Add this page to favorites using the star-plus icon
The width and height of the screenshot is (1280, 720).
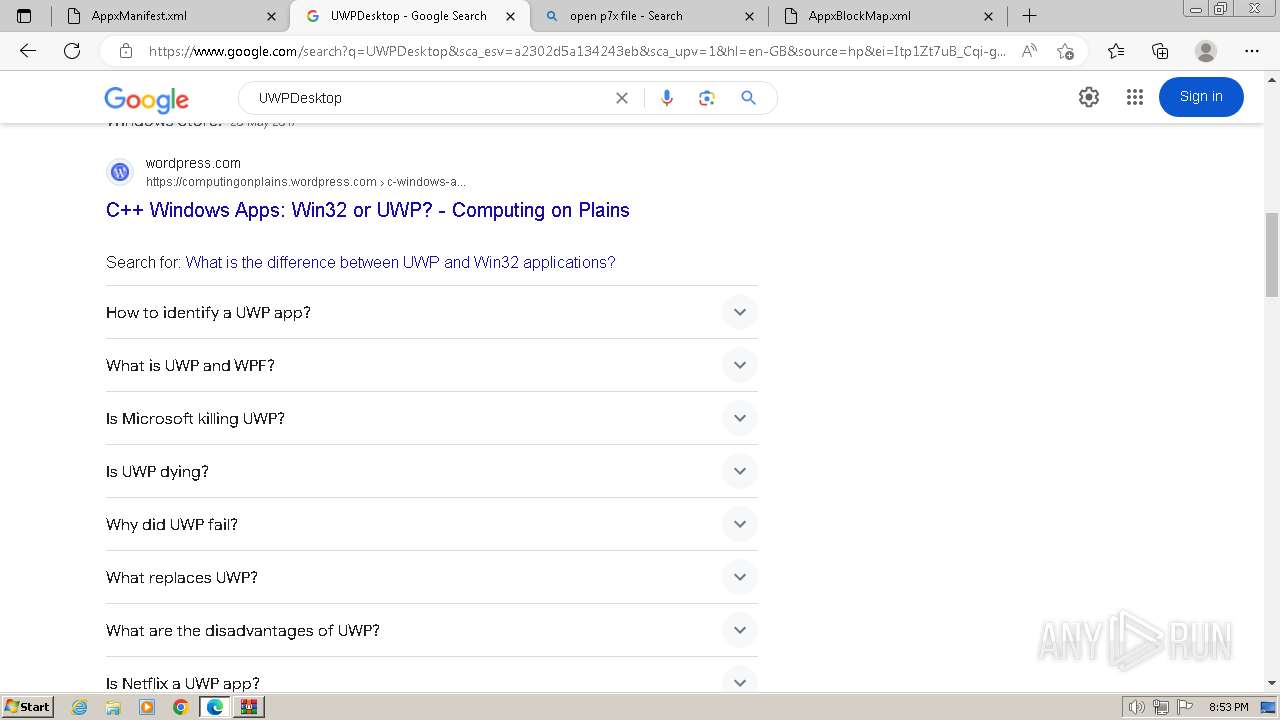pyautogui.click(x=1065, y=51)
